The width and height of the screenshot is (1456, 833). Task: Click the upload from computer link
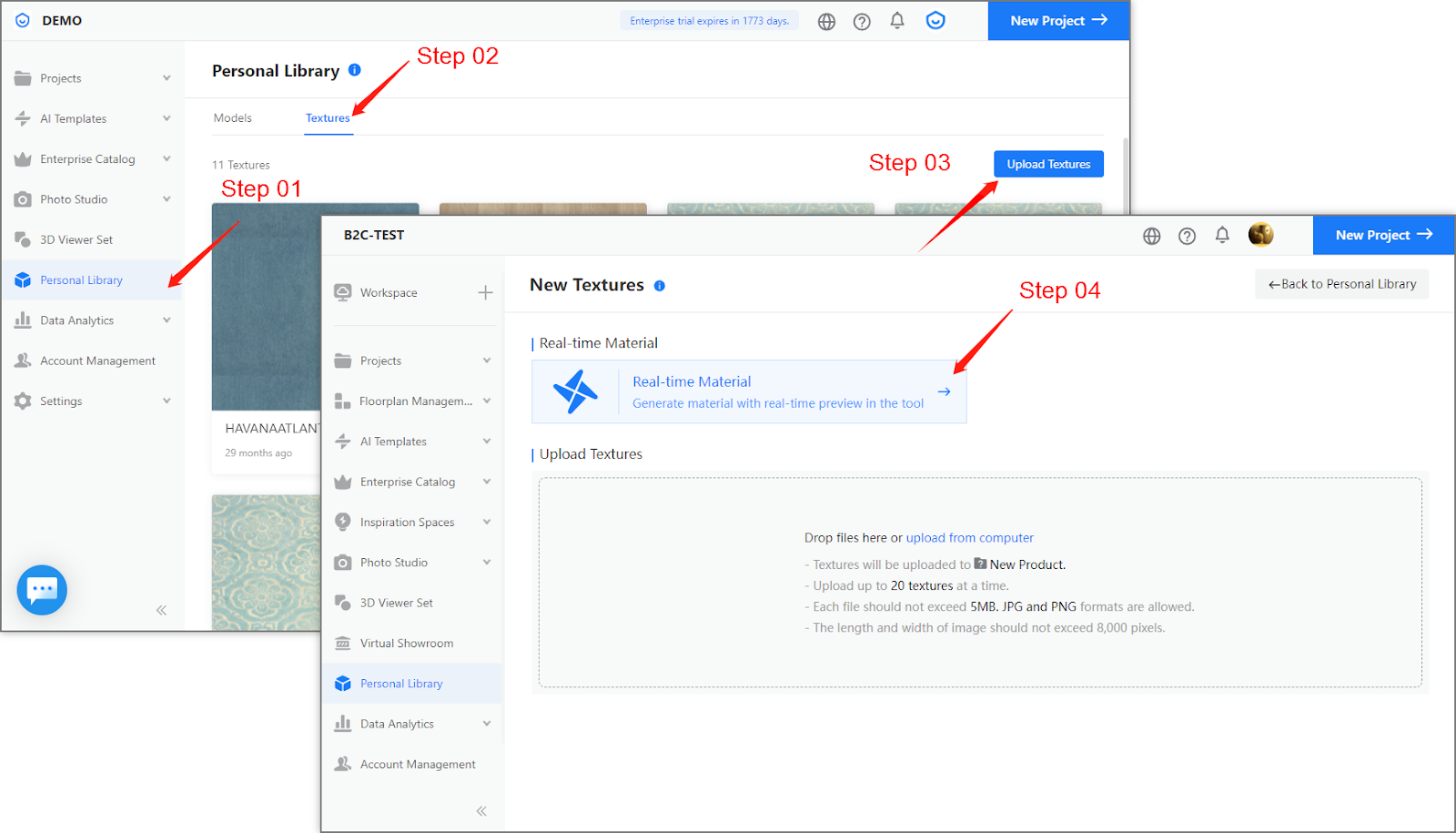pos(970,538)
